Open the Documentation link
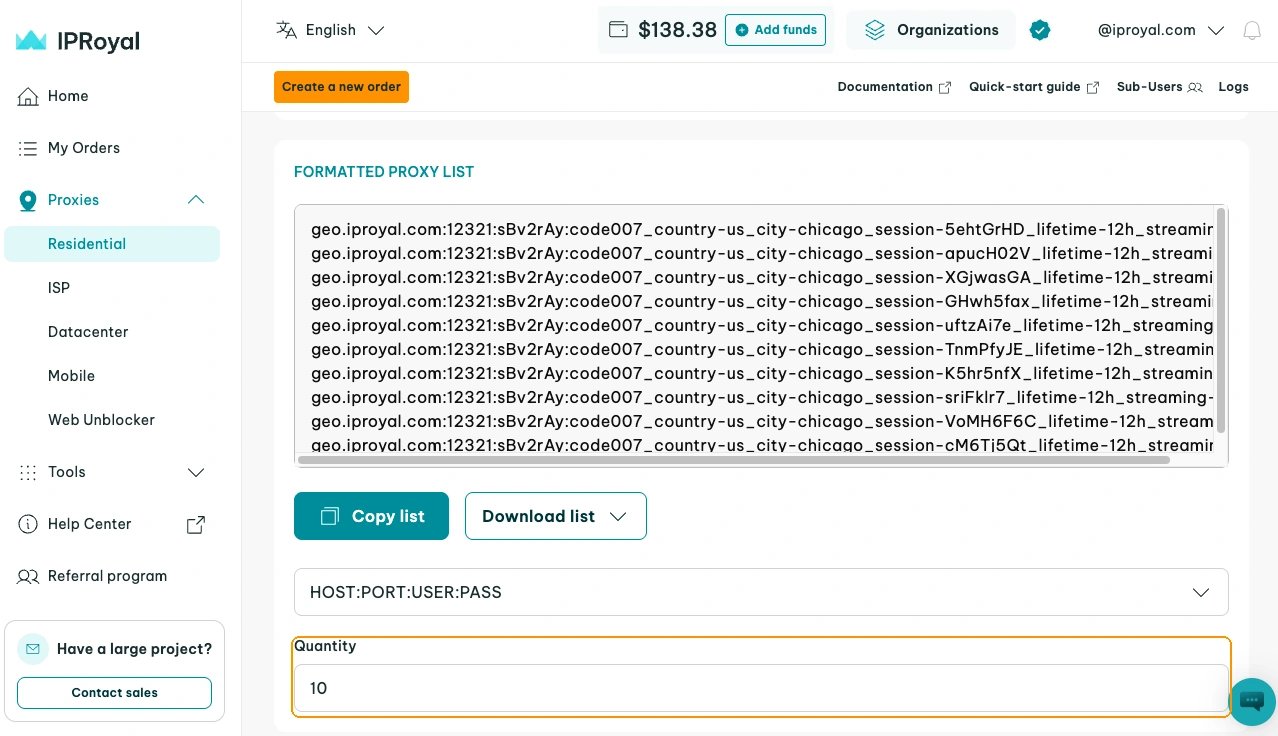Screen dimensions: 1278x736 (x=894, y=87)
